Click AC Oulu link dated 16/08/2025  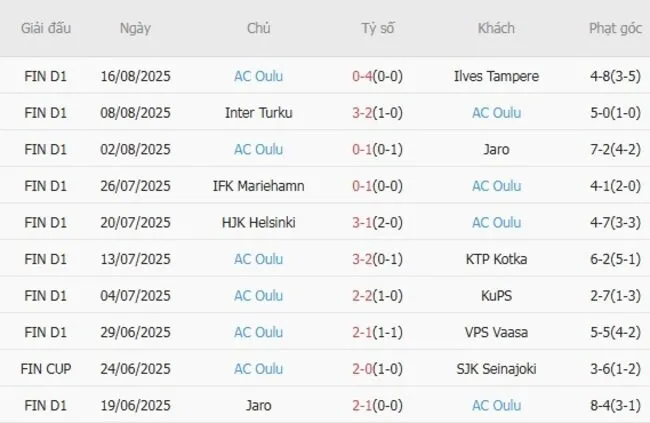tap(258, 76)
